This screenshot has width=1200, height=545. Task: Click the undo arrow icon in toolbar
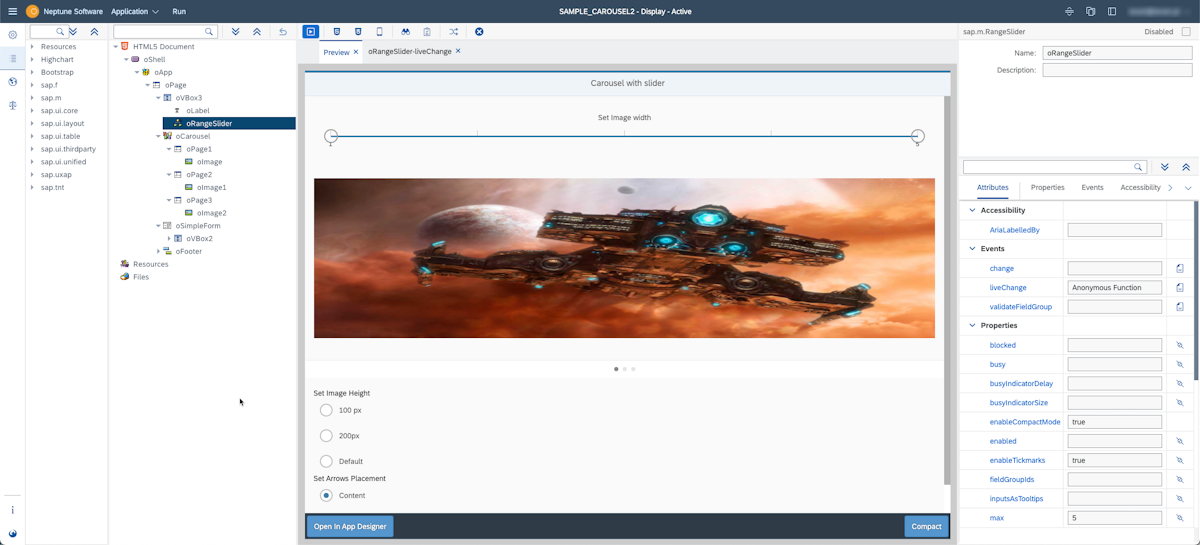coord(283,32)
